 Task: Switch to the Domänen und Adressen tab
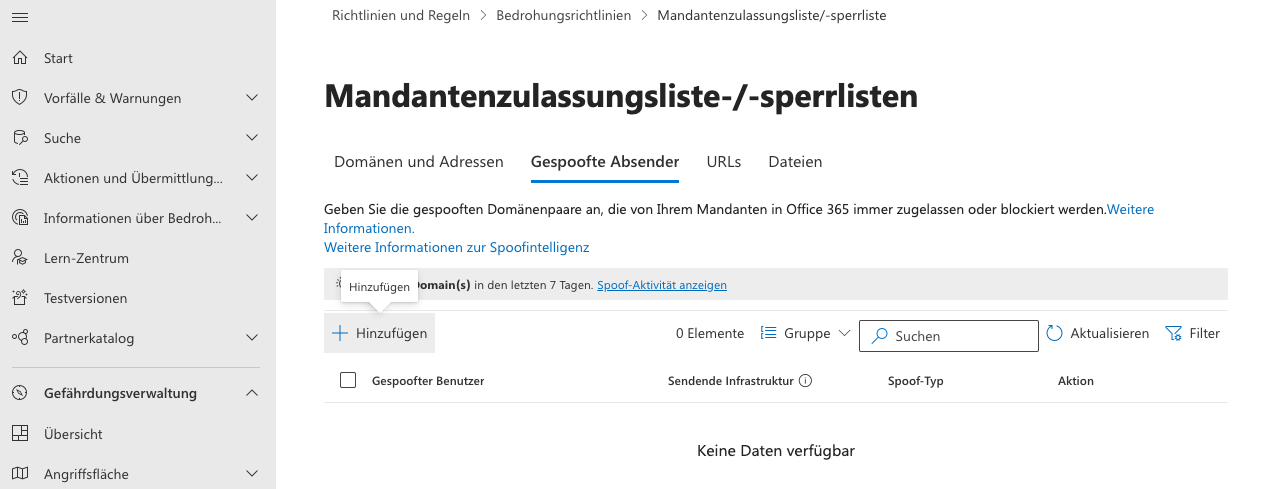(x=418, y=161)
